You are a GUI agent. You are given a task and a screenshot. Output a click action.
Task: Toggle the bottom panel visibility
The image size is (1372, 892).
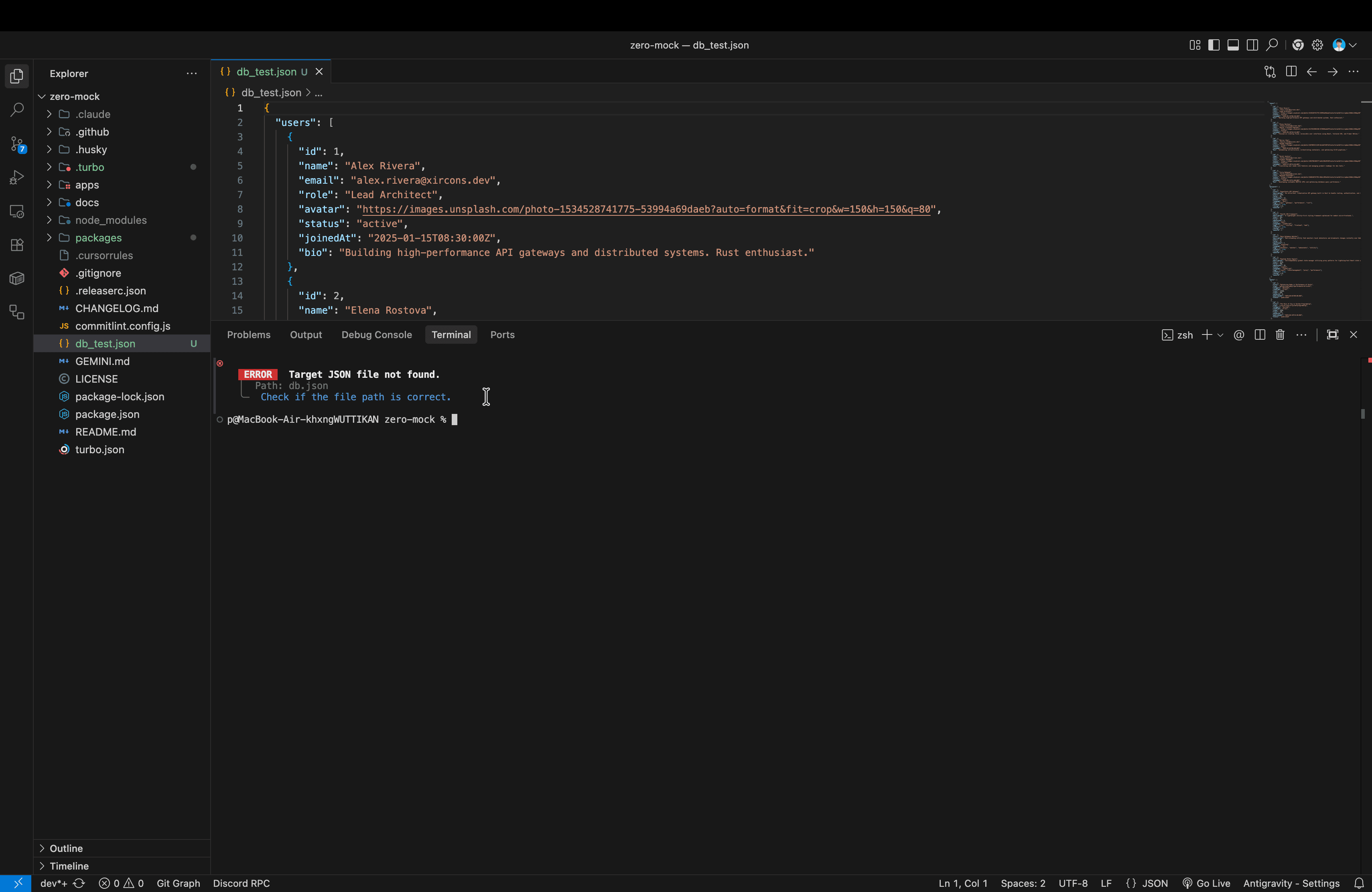tap(1233, 45)
